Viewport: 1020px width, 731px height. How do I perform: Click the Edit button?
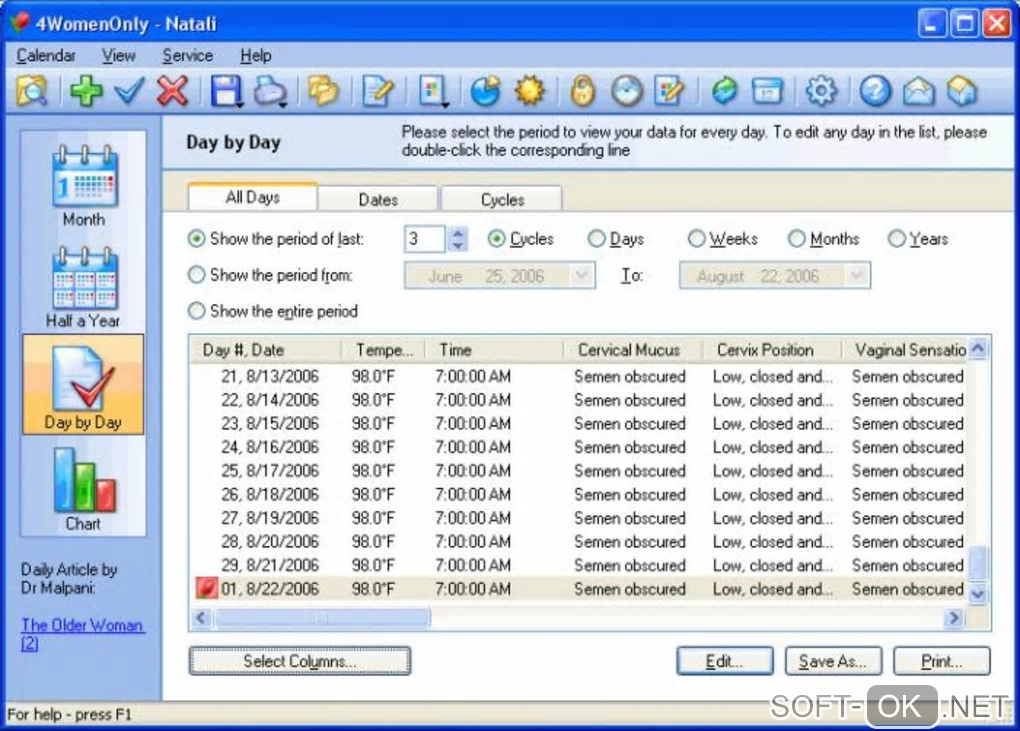(x=725, y=661)
